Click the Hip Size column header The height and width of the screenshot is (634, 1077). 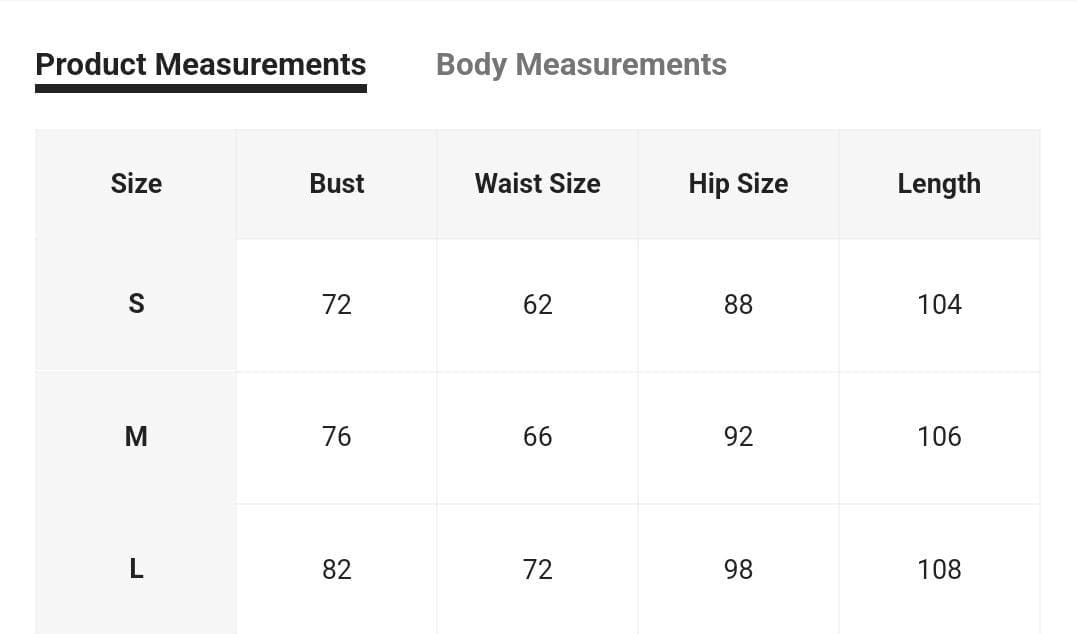(x=738, y=183)
